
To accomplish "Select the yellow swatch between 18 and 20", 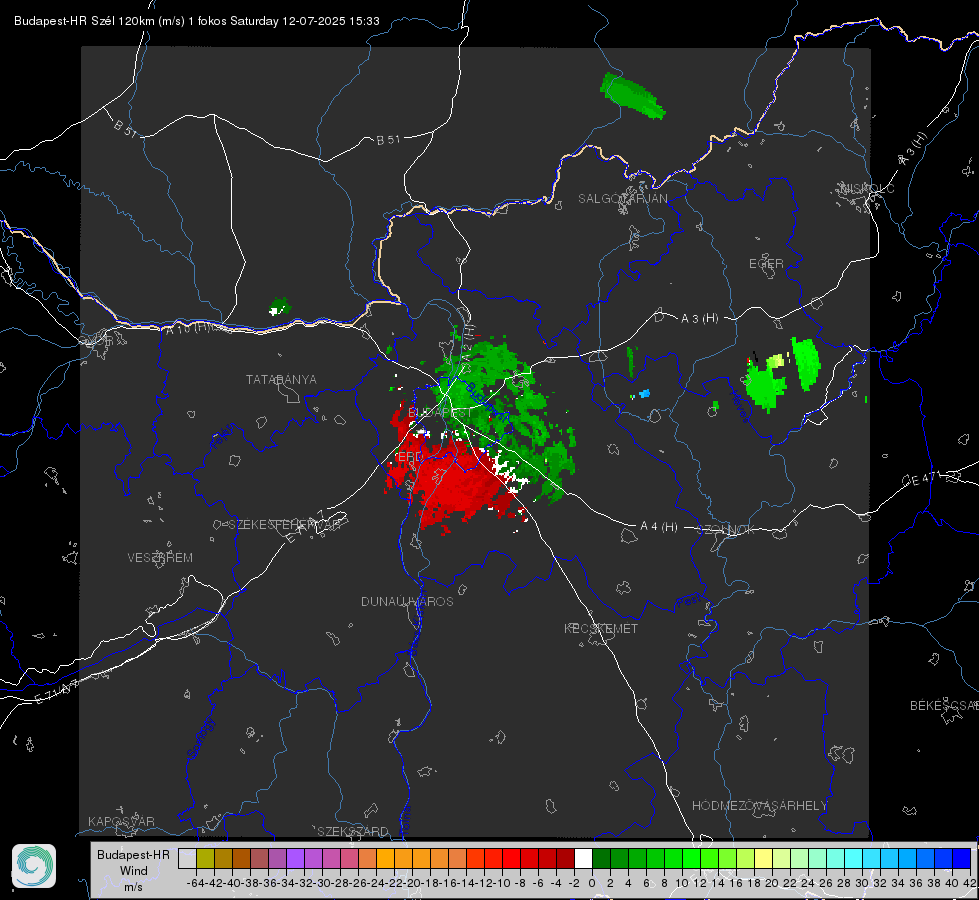I will point(763,858).
